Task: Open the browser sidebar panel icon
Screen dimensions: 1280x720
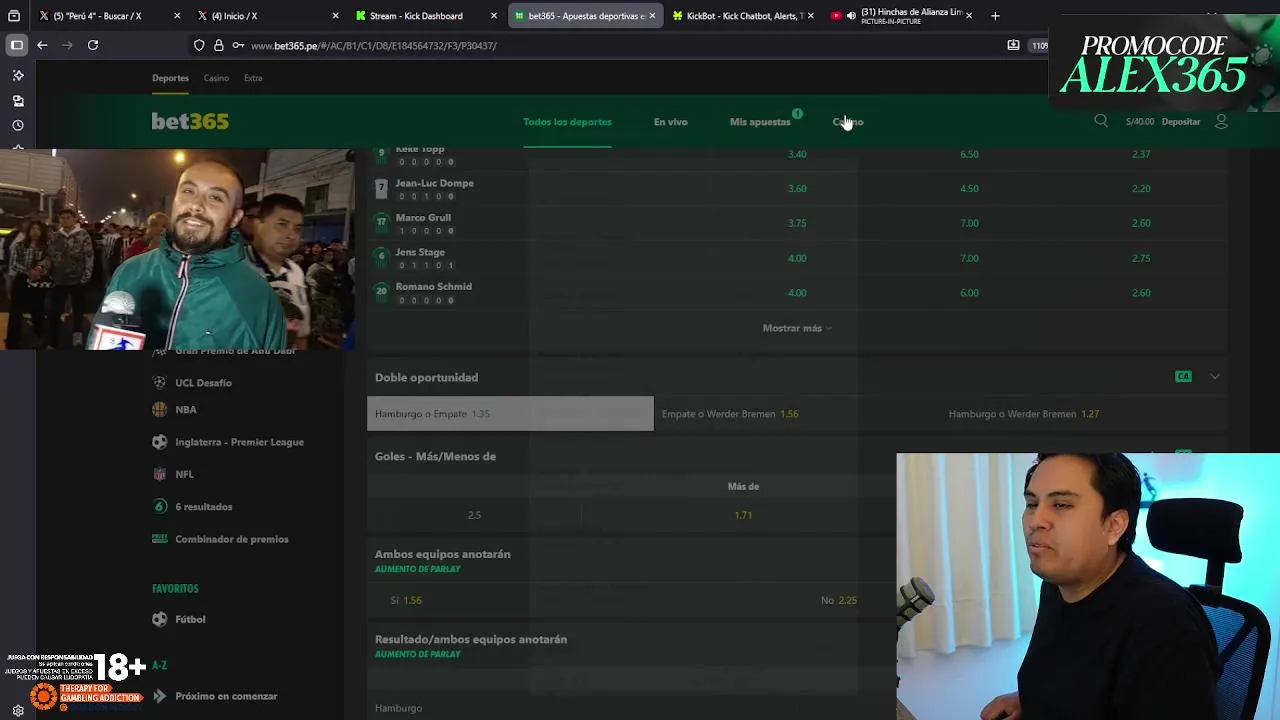Action: [17, 45]
